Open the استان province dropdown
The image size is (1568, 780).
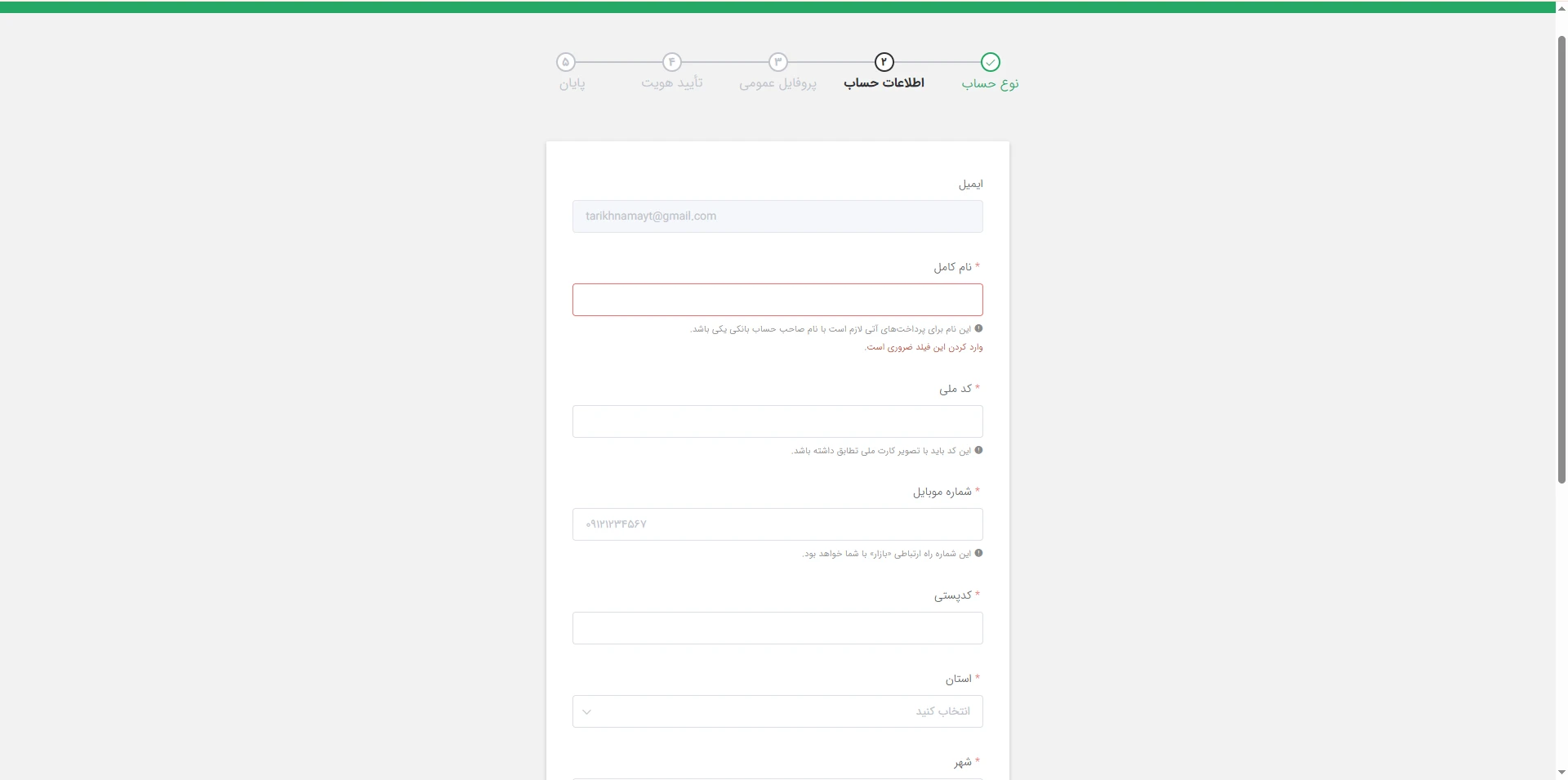click(777, 711)
